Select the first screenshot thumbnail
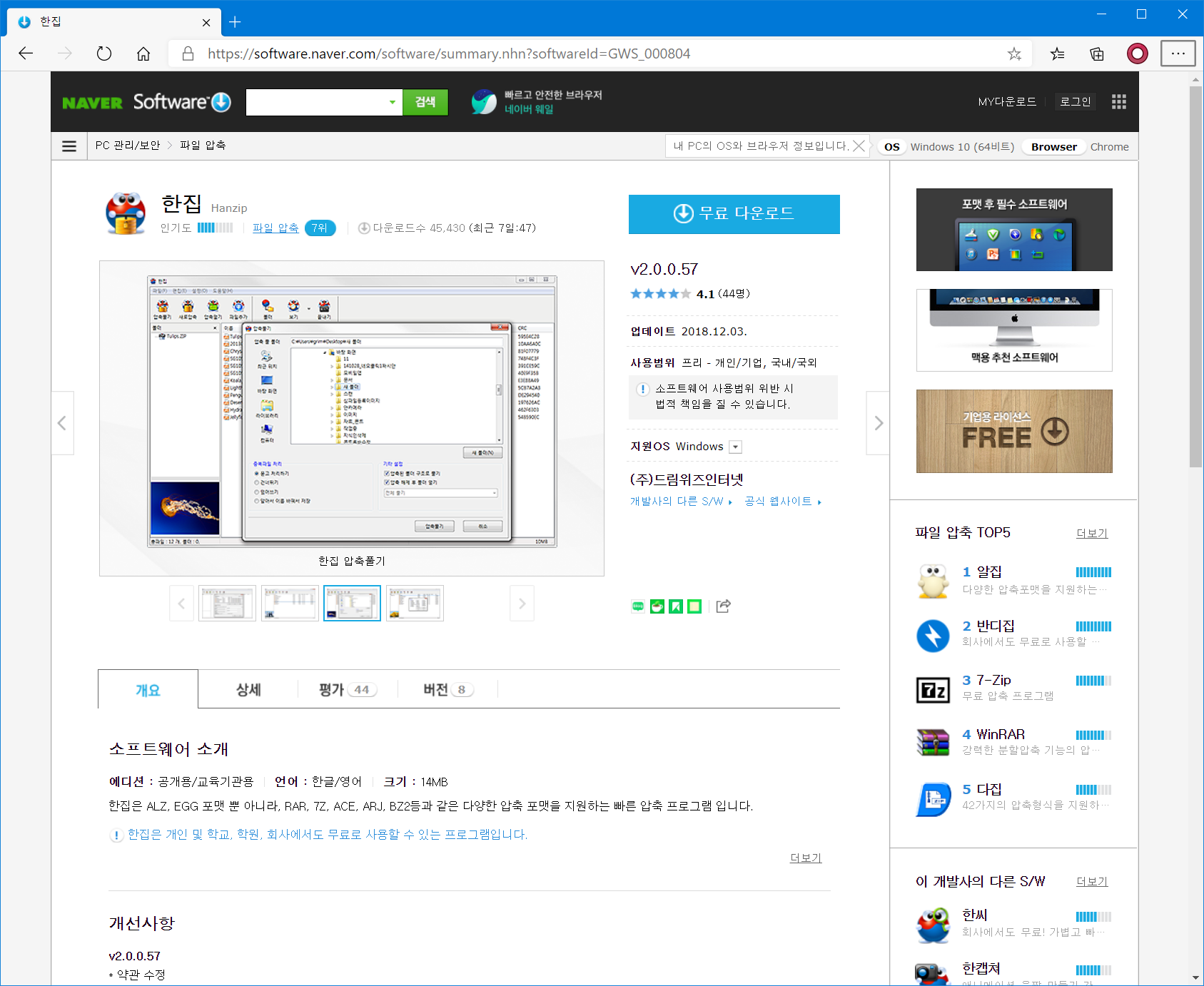This screenshot has height=986, width=1204. (x=227, y=604)
